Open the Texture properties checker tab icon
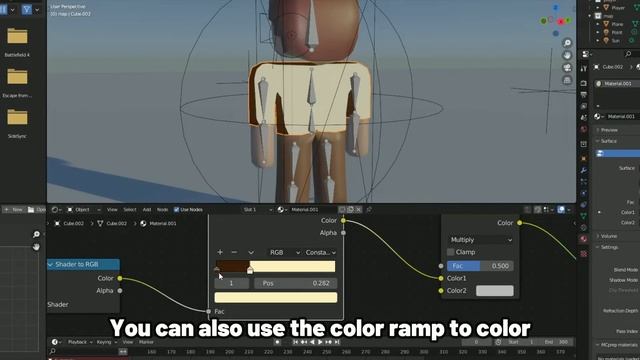The height and width of the screenshot is (360, 640). tap(584, 254)
